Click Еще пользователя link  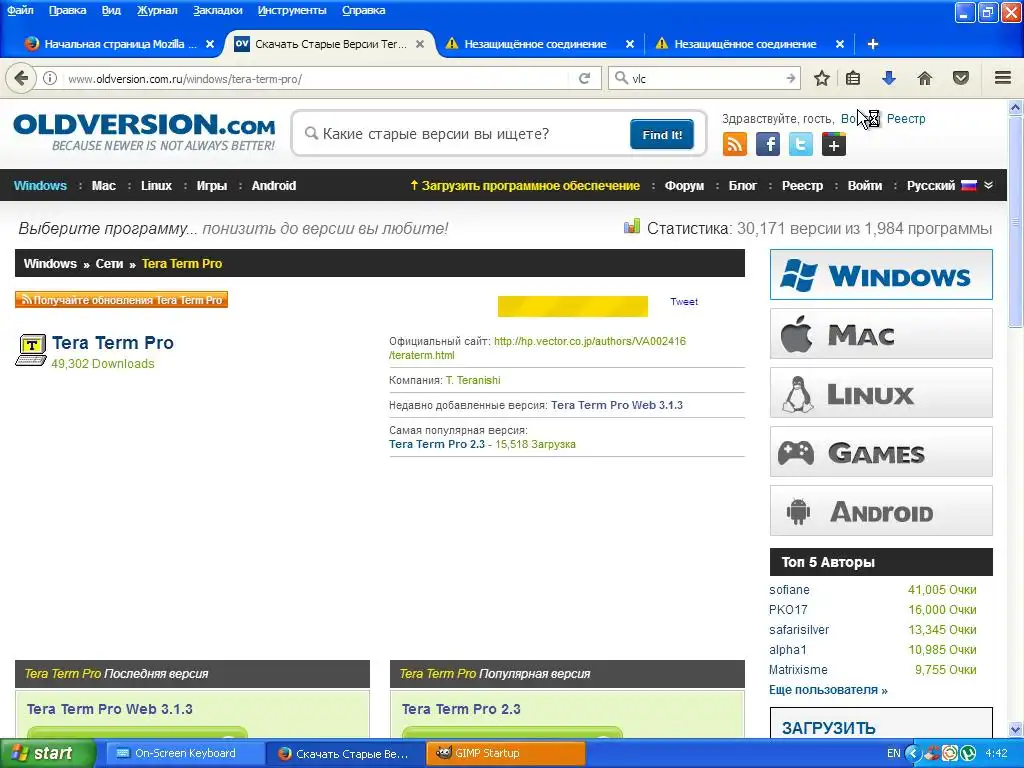point(828,690)
